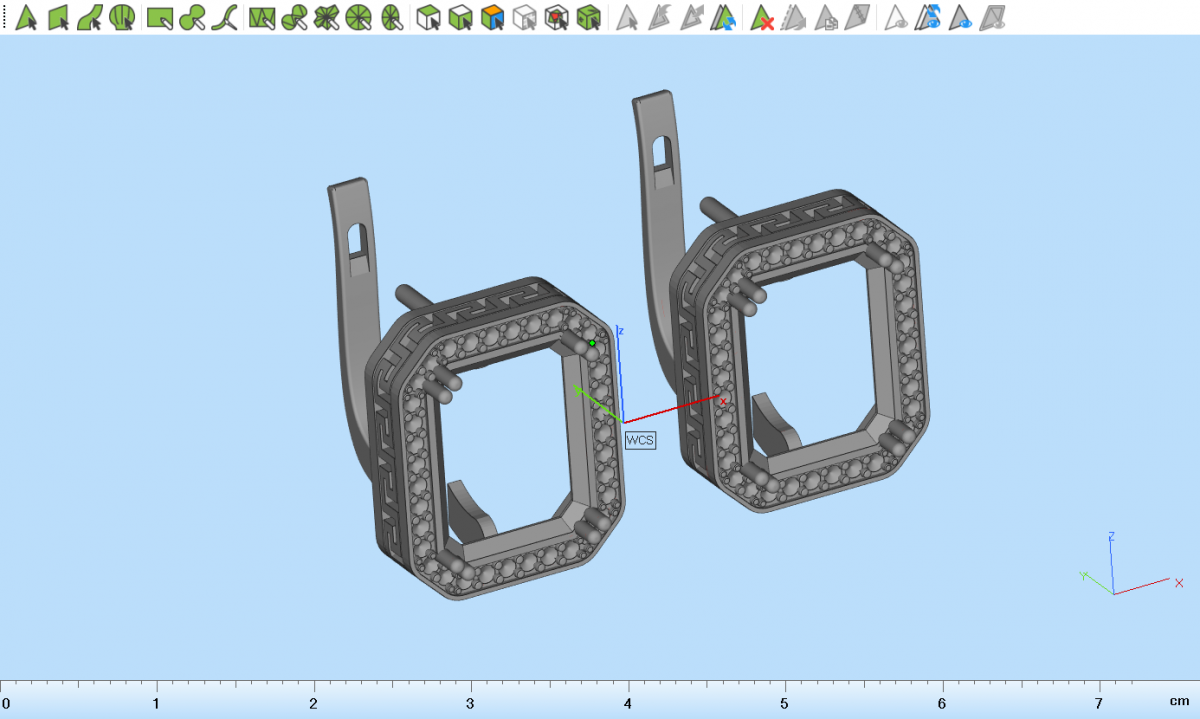Activate the rectangle selection tool
1200x719 pixels.
(159, 17)
